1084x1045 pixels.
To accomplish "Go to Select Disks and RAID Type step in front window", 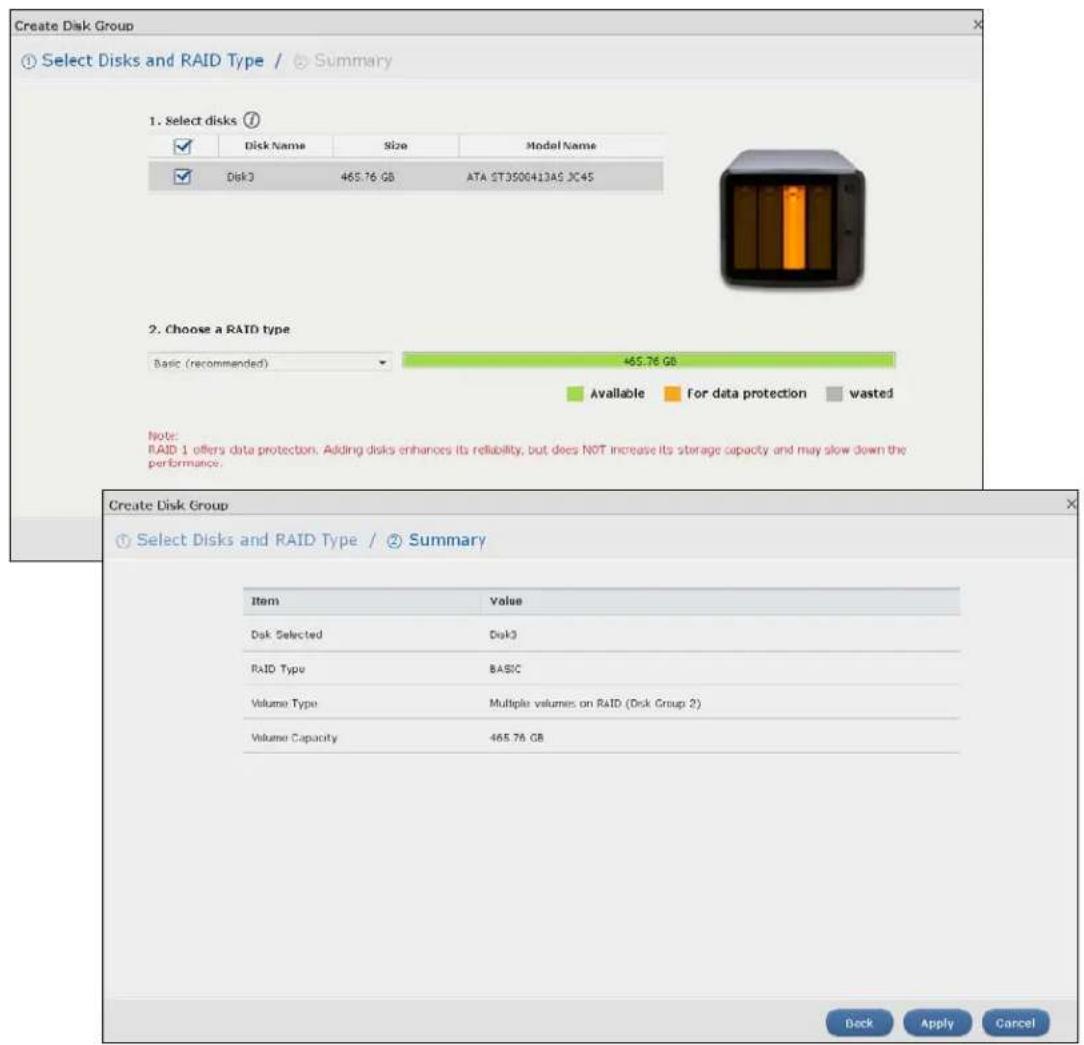I will (237, 540).
